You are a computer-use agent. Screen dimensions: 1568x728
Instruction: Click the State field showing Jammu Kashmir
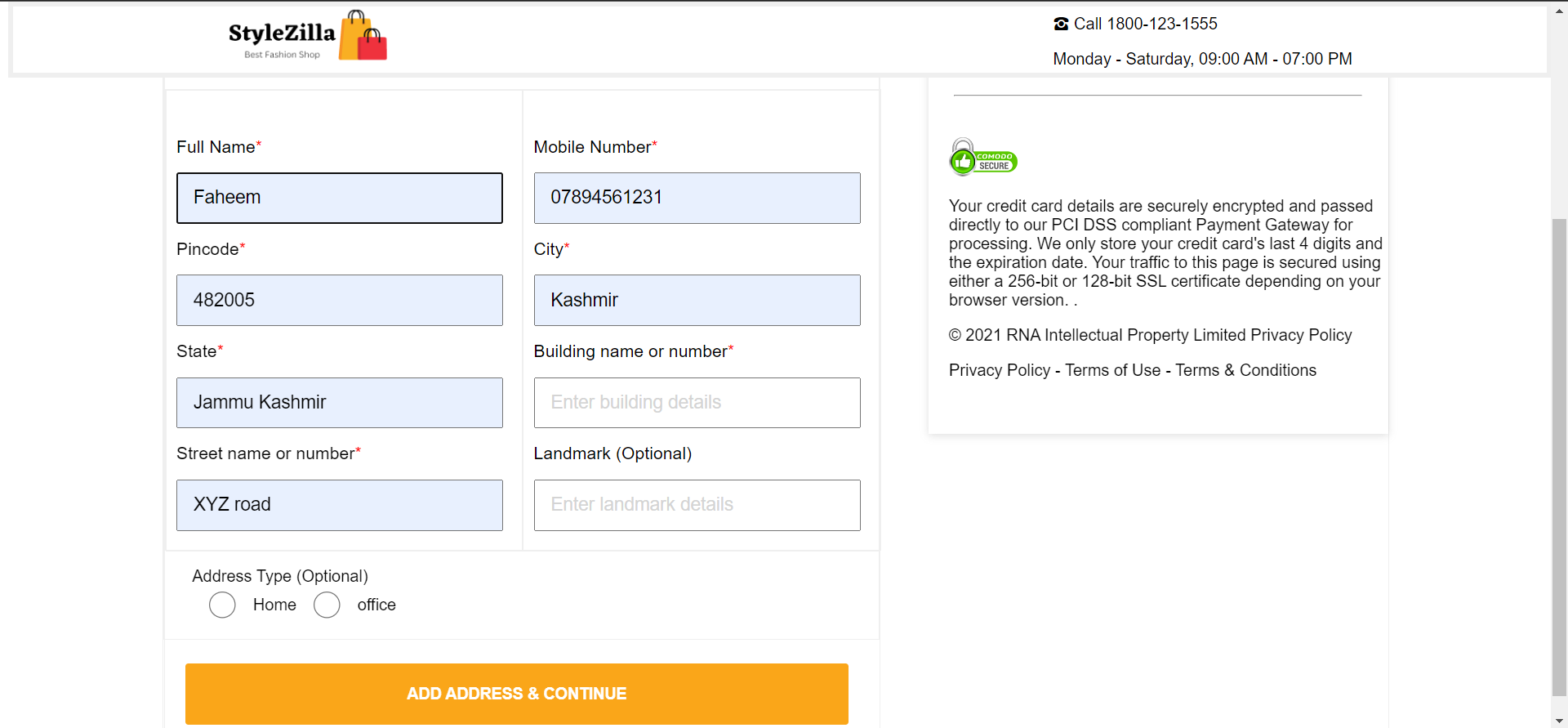[x=339, y=402]
